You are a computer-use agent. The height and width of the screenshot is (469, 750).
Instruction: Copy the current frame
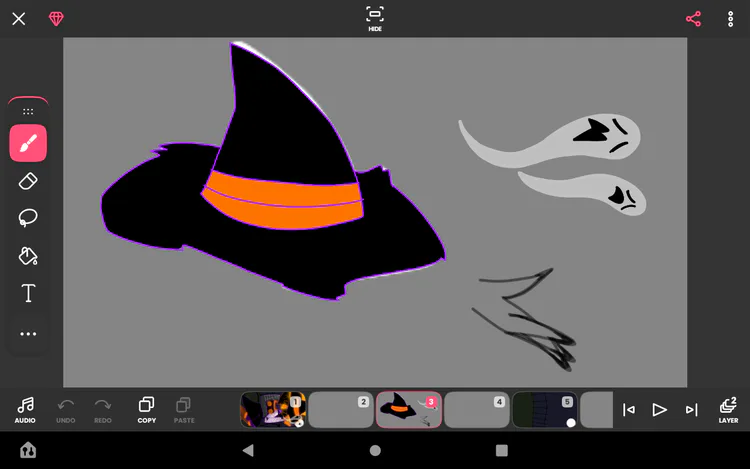(x=147, y=410)
